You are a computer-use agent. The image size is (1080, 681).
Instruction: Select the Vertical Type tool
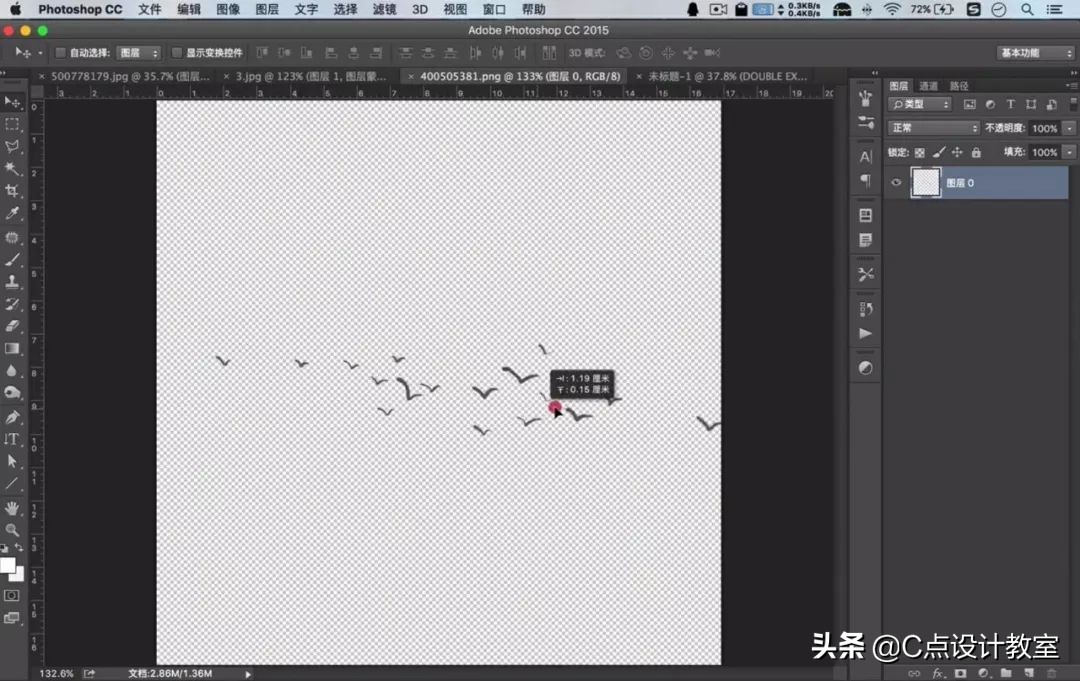(12, 439)
